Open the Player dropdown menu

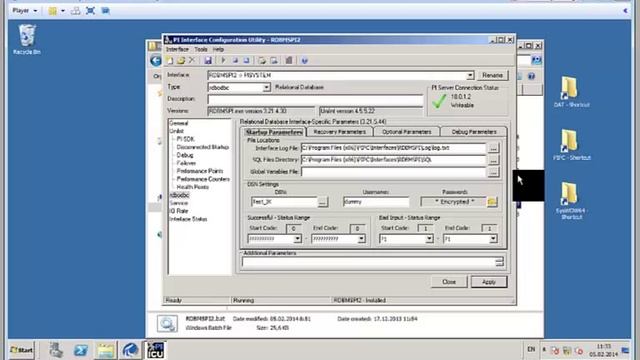[24, 11]
